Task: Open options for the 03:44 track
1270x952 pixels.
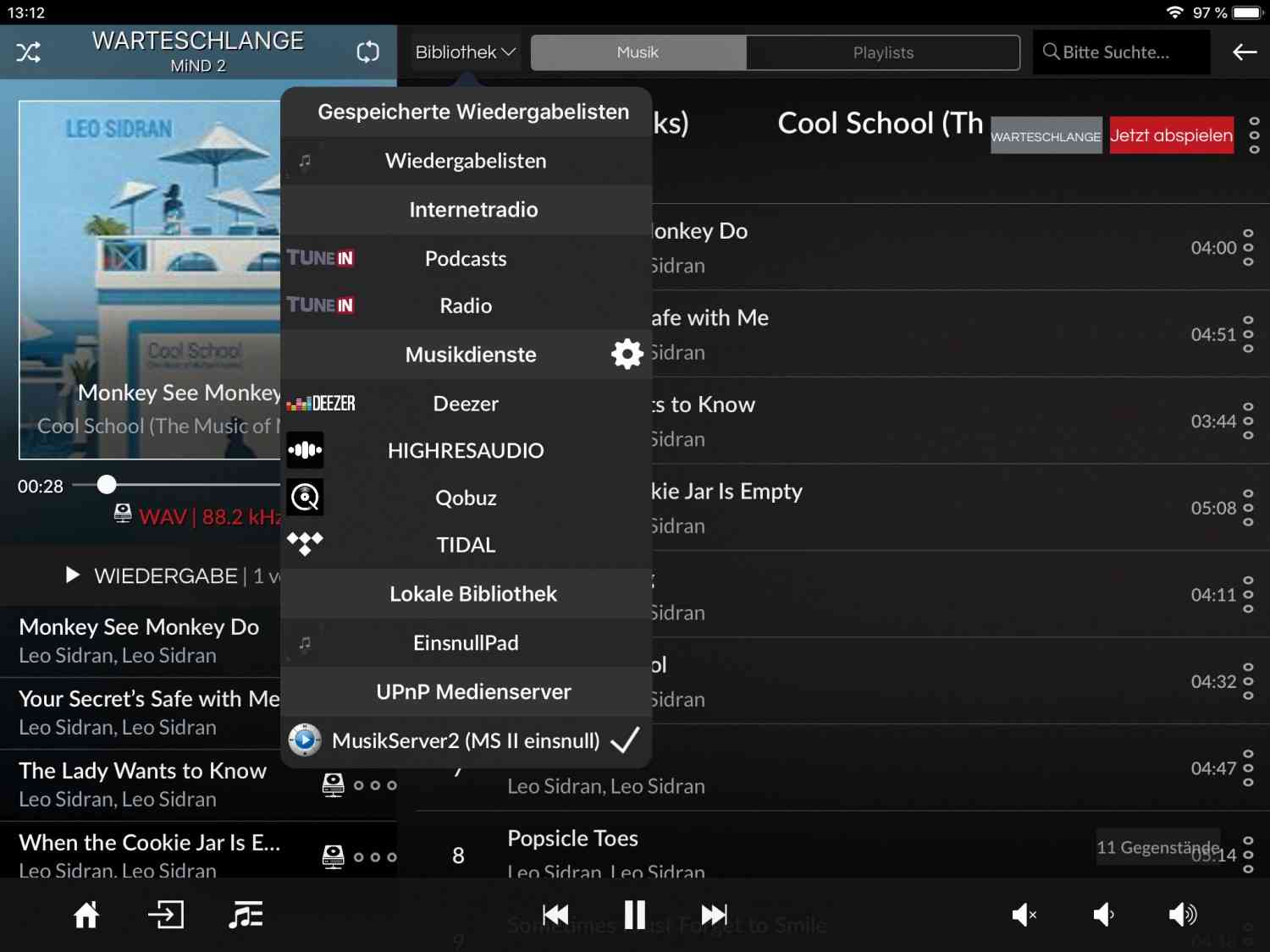Action: point(1248,421)
